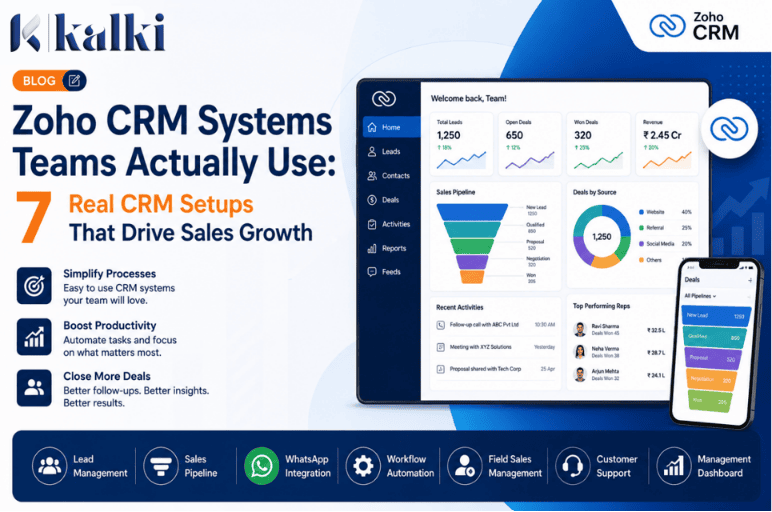Click the 'Boost Productivity' heading

click(x=109, y=325)
